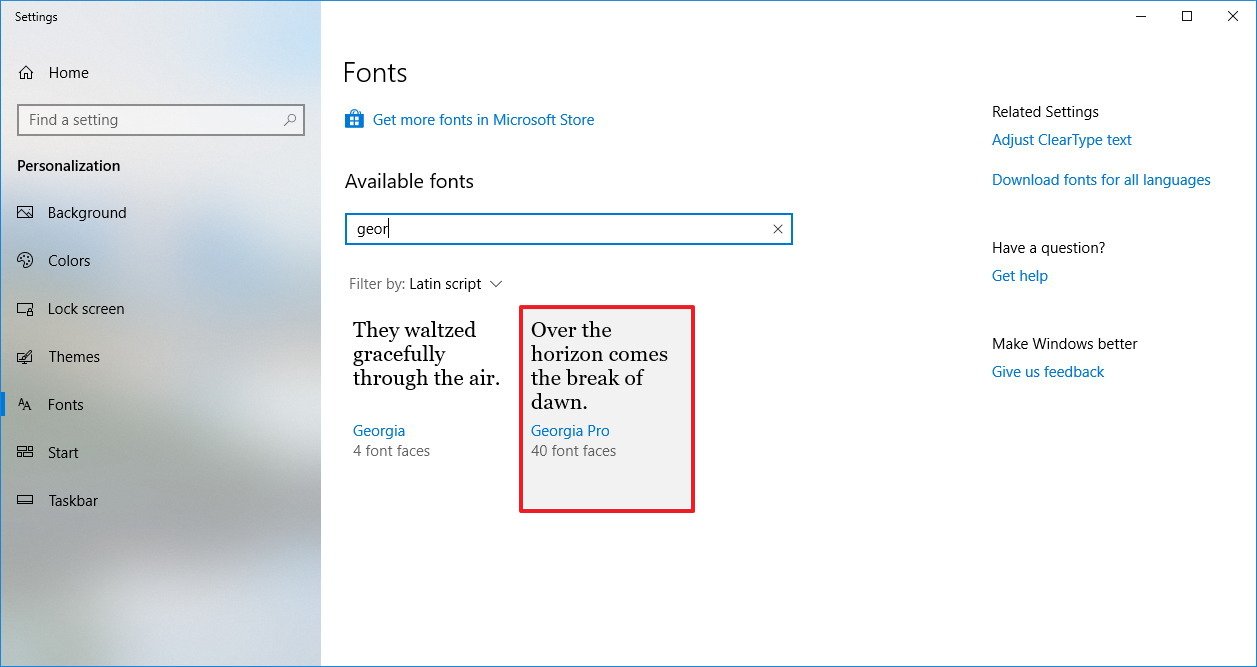Expand the Latin script filter dropdown
The image size is (1257, 667).
pos(457,284)
